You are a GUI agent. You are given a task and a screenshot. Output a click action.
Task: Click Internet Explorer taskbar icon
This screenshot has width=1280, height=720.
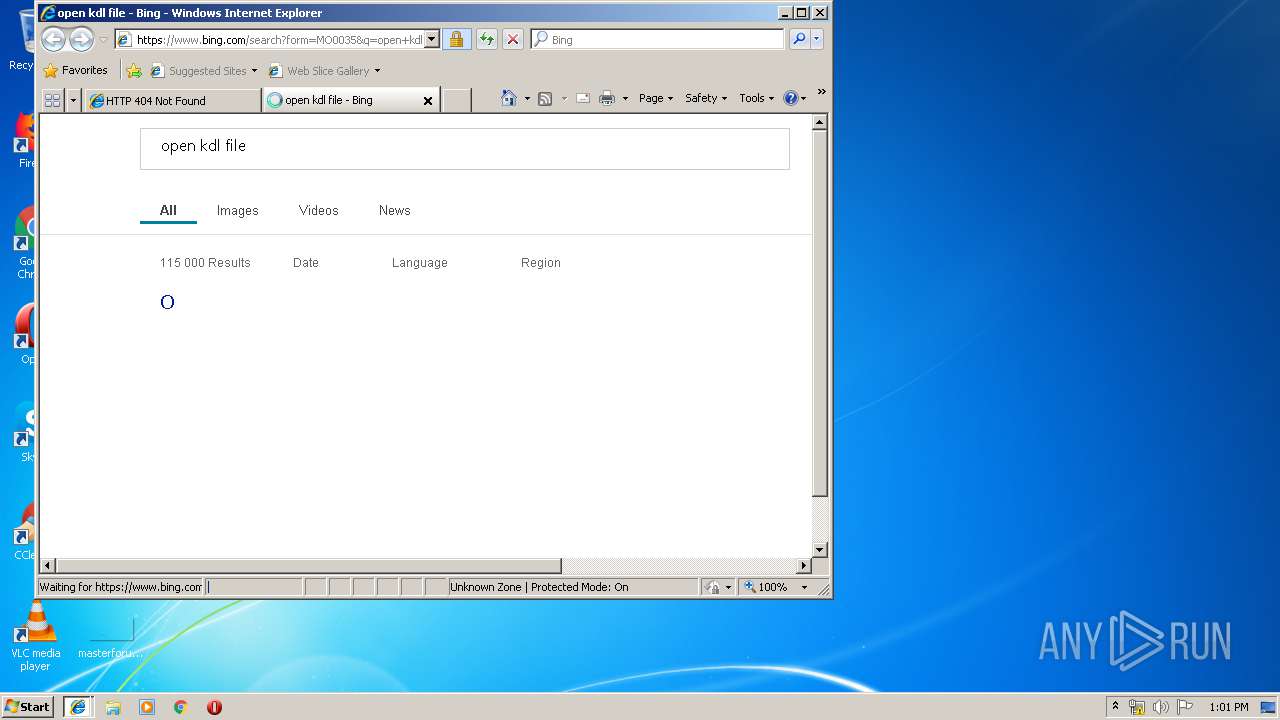tap(79, 706)
